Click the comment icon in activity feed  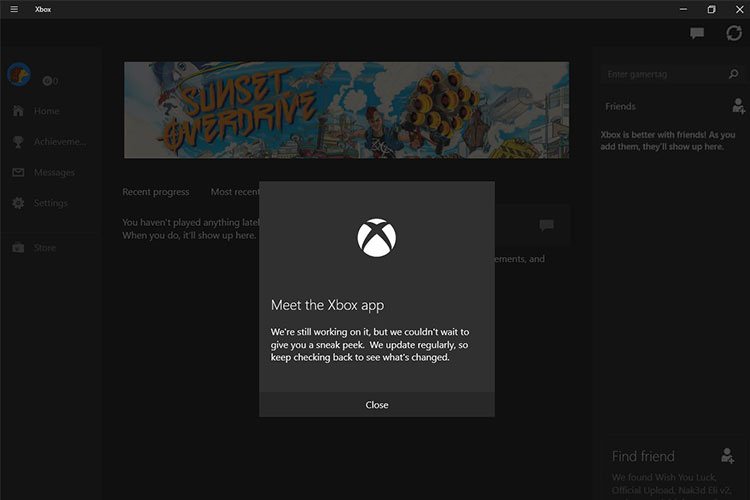[546, 225]
